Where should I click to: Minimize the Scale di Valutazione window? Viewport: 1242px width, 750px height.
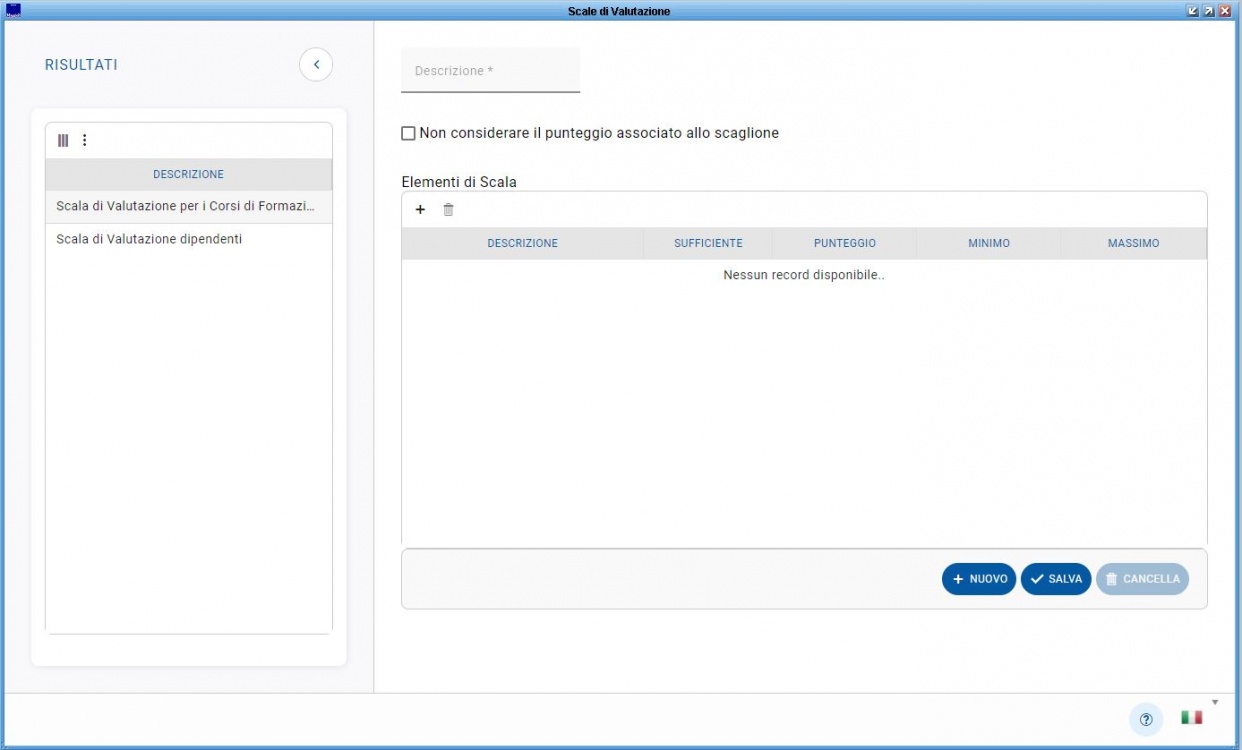[x=1193, y=11]
